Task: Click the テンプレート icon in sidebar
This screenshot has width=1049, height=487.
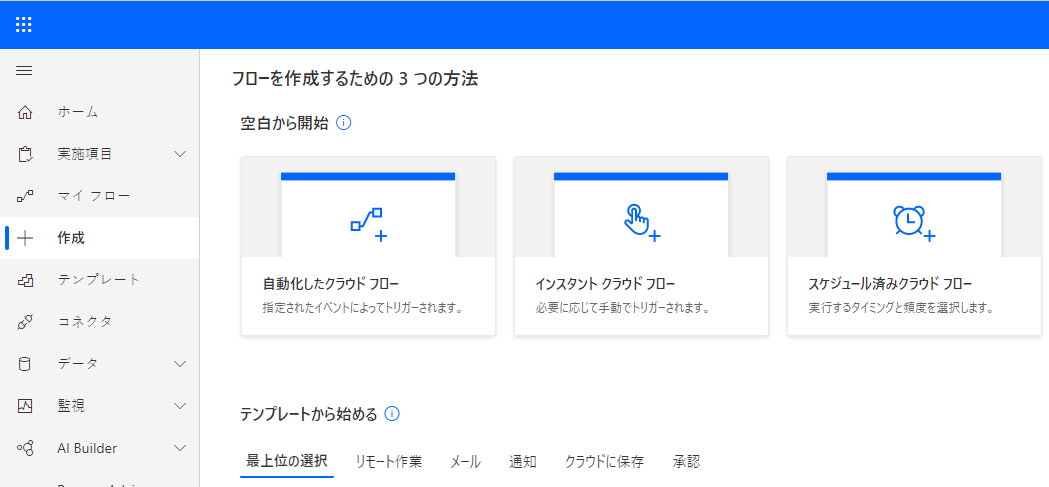Action: coord(25,280)
